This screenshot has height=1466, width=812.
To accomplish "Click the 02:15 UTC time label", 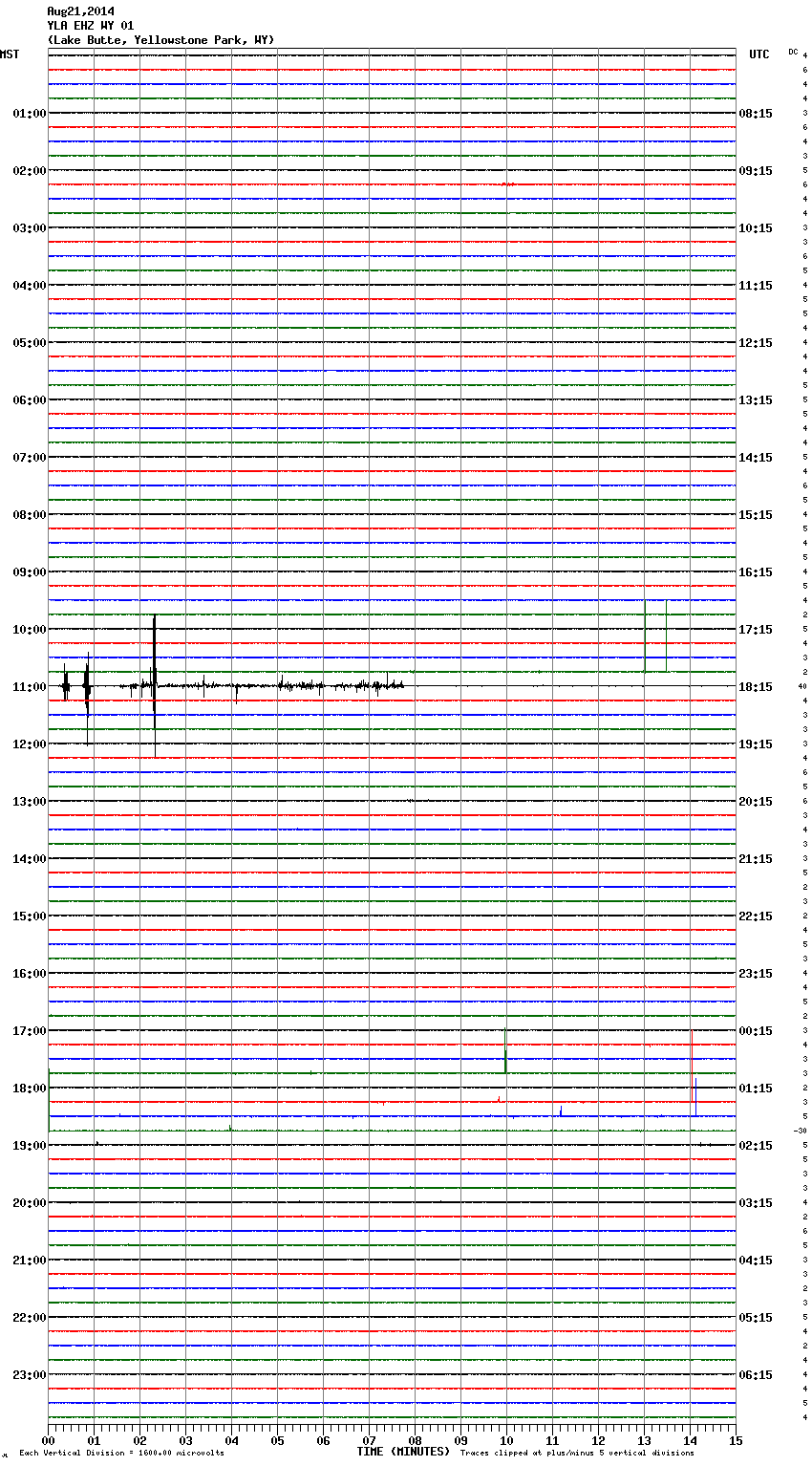I will point(756,1146).
